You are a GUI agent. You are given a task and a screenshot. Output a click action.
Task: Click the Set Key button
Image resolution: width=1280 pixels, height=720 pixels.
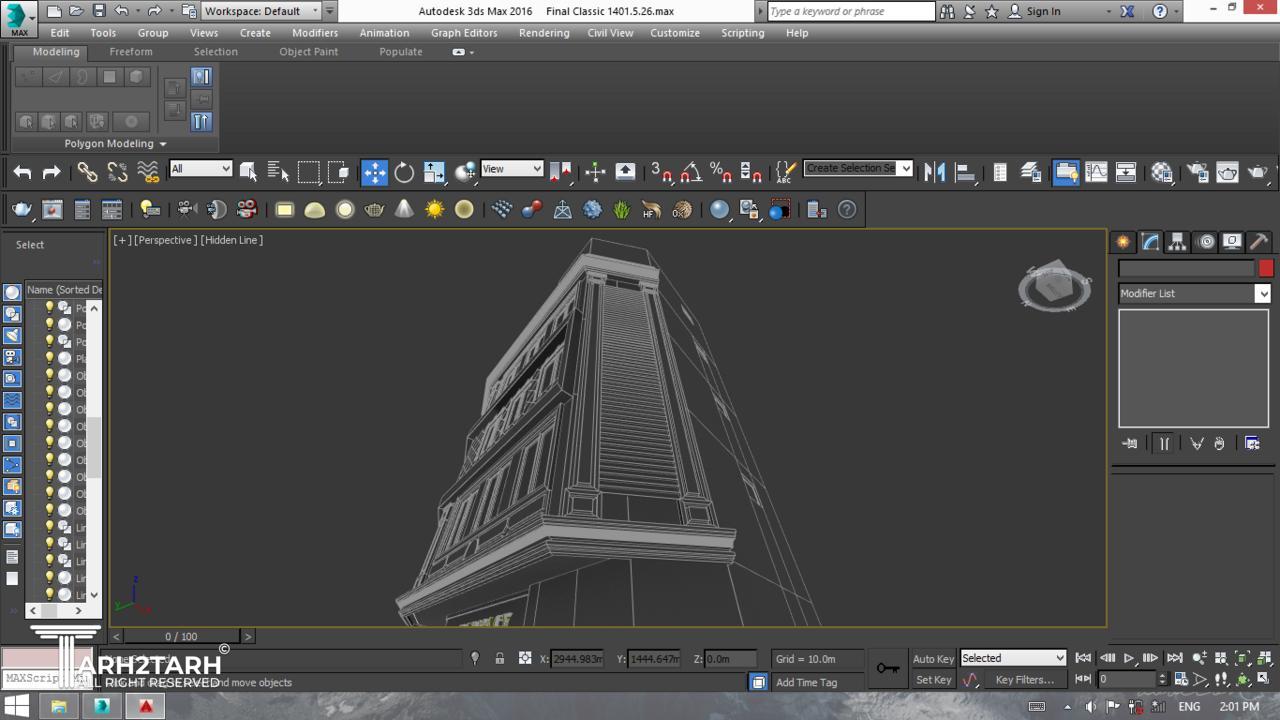pos(932,680)
